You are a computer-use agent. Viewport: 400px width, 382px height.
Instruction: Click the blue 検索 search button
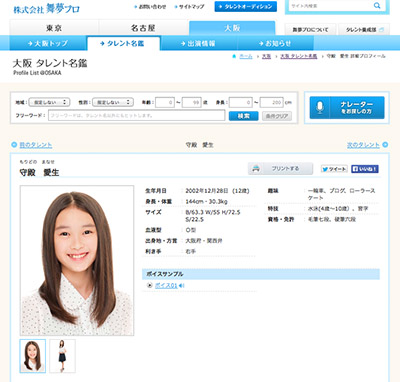click(244, 116)
